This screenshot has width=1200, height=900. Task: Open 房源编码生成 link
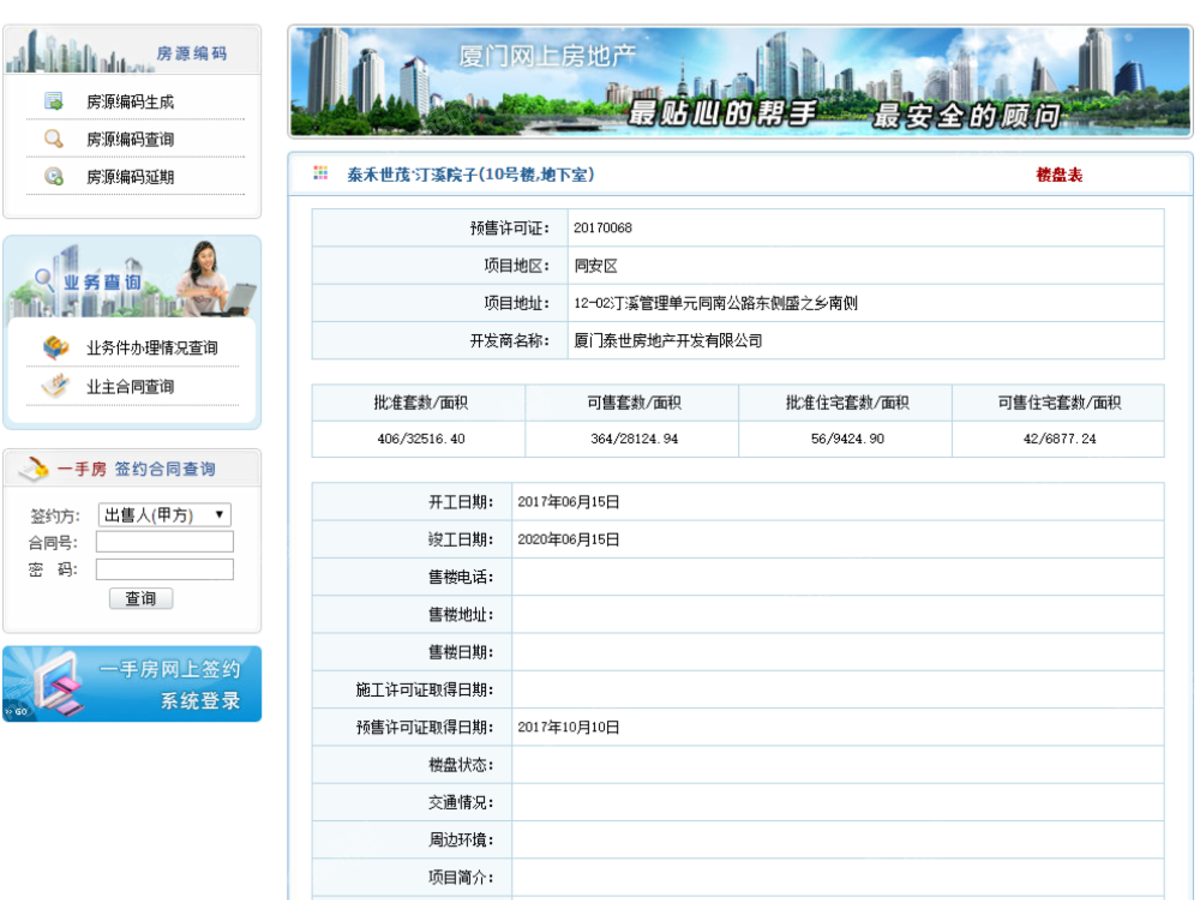point(130,102)
